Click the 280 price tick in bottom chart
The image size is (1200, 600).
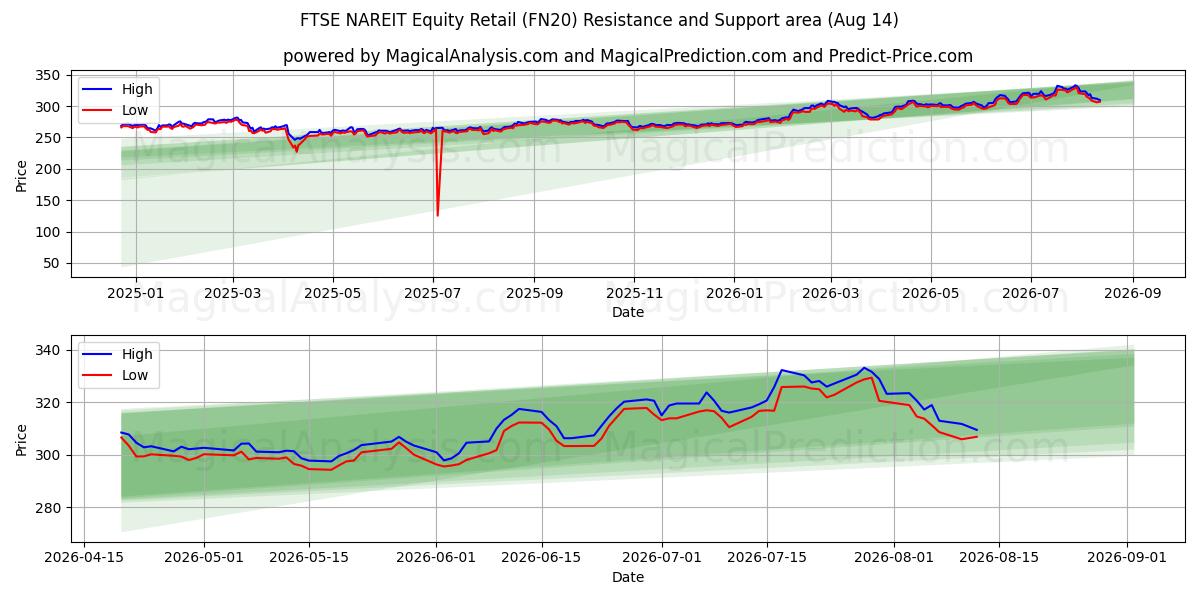coord(50,508)
